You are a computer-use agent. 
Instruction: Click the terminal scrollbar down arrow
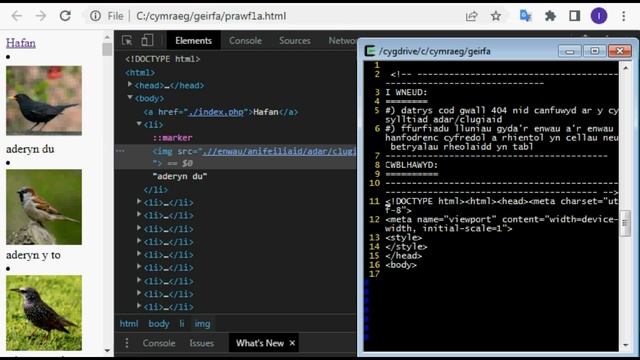pos(626,345)
